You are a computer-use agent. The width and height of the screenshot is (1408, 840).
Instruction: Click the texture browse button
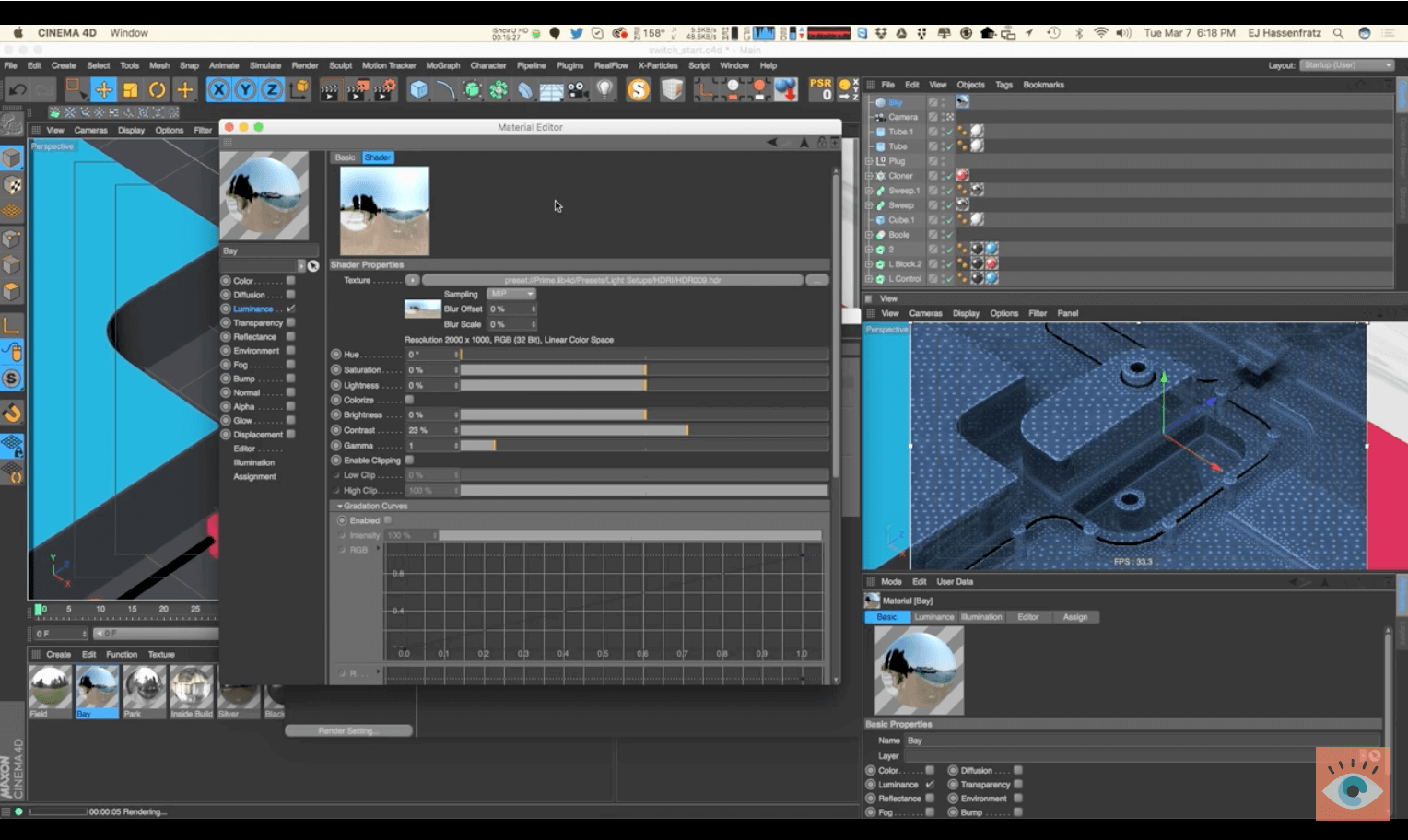[x=816, y=280]
